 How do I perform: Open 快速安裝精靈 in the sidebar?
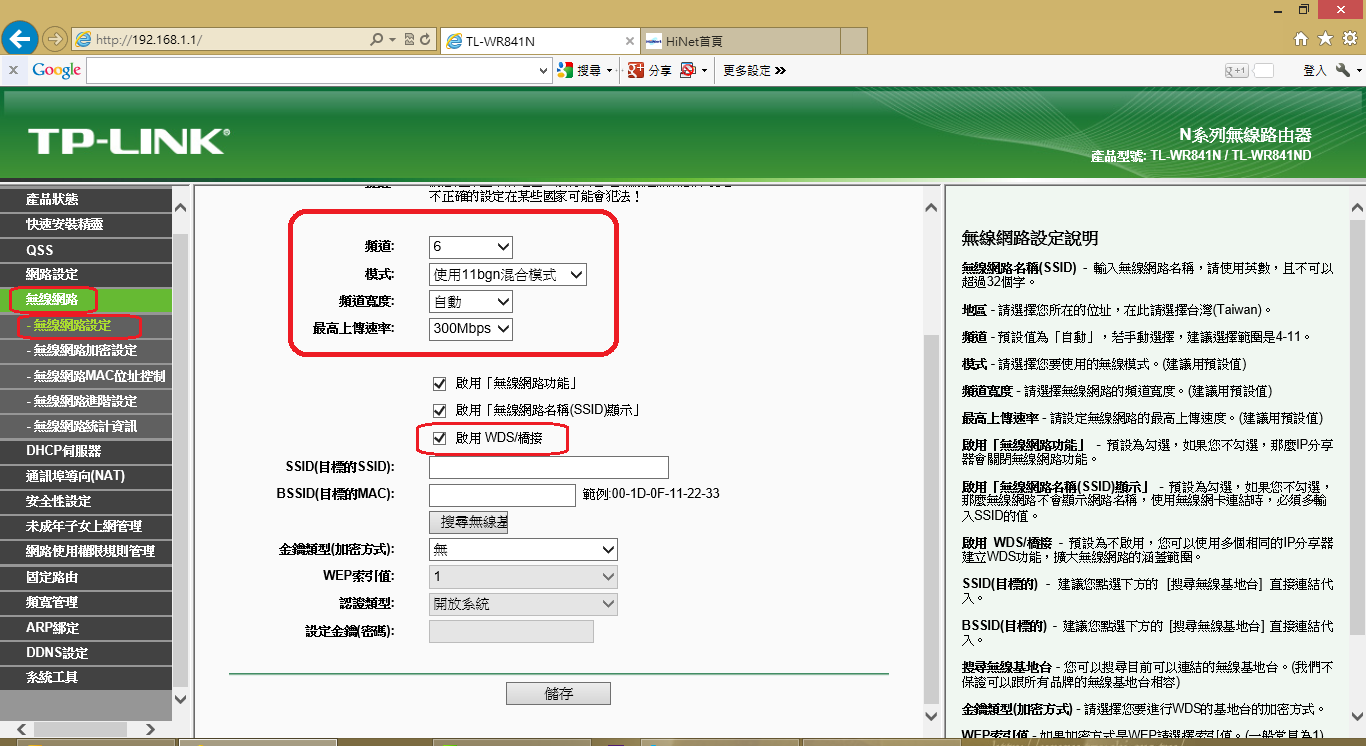point(86,224)
